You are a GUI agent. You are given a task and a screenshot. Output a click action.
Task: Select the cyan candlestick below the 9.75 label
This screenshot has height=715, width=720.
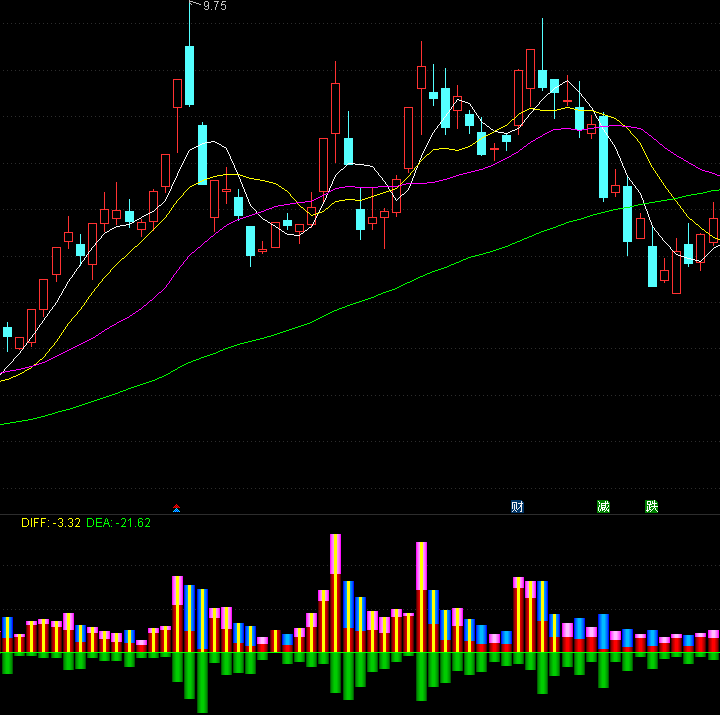(189, 75)
